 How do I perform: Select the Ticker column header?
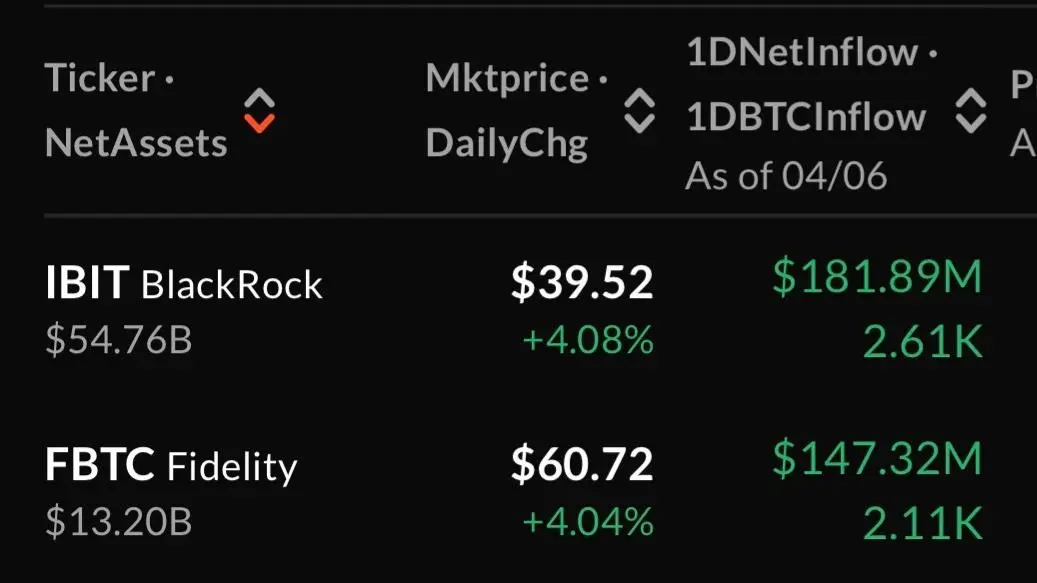coord(100,78)
